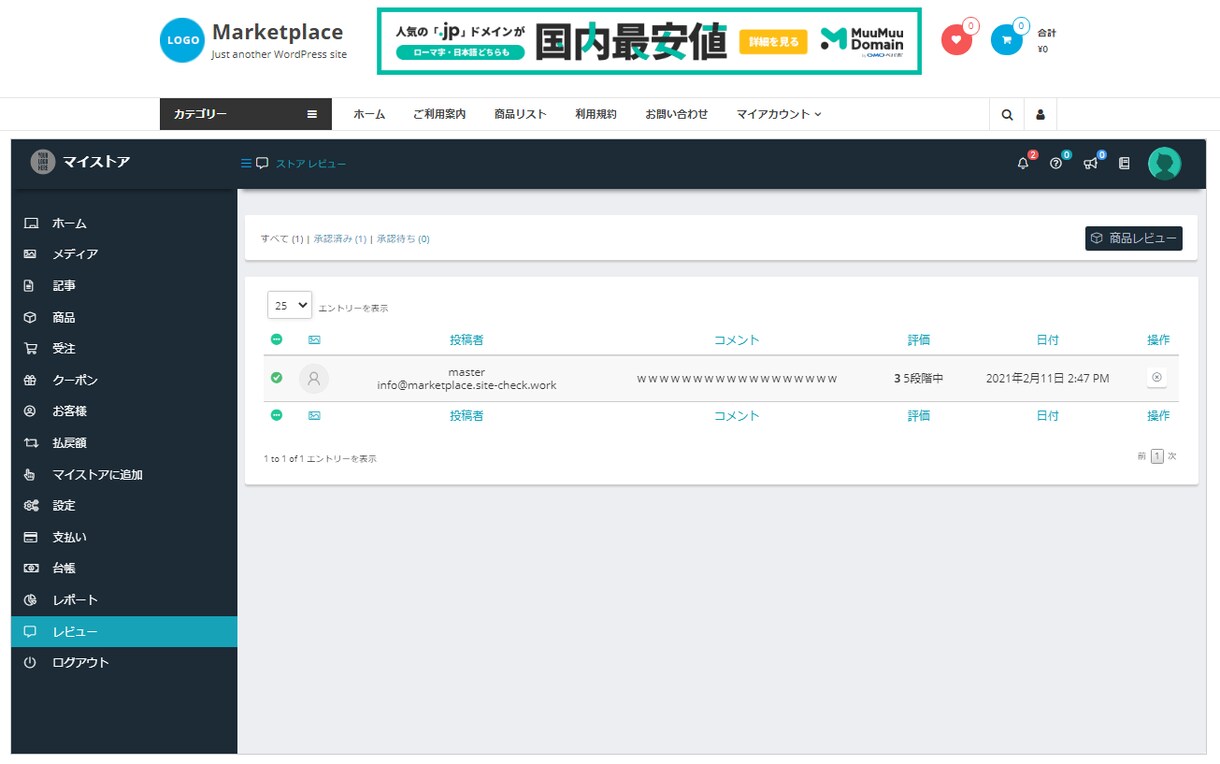Viewport: 1220px width, 764px height.
Task: Click the Marketplace LOGO circle
Action: click(182, 41)
